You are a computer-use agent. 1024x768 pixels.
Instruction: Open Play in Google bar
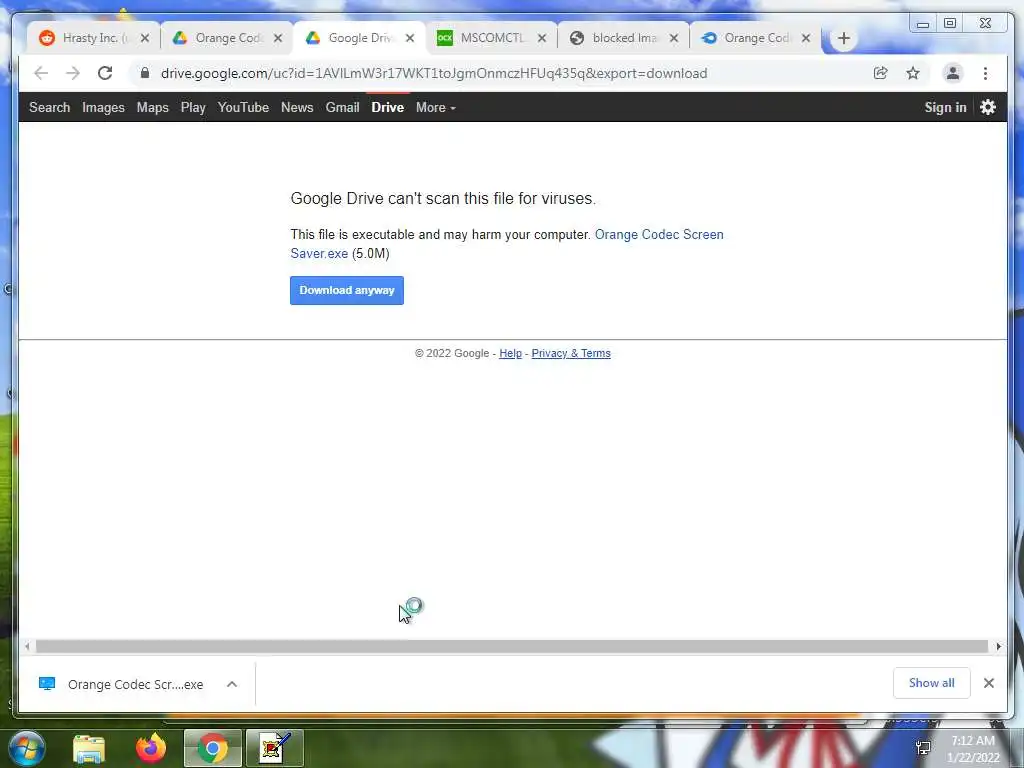[193, 107]
